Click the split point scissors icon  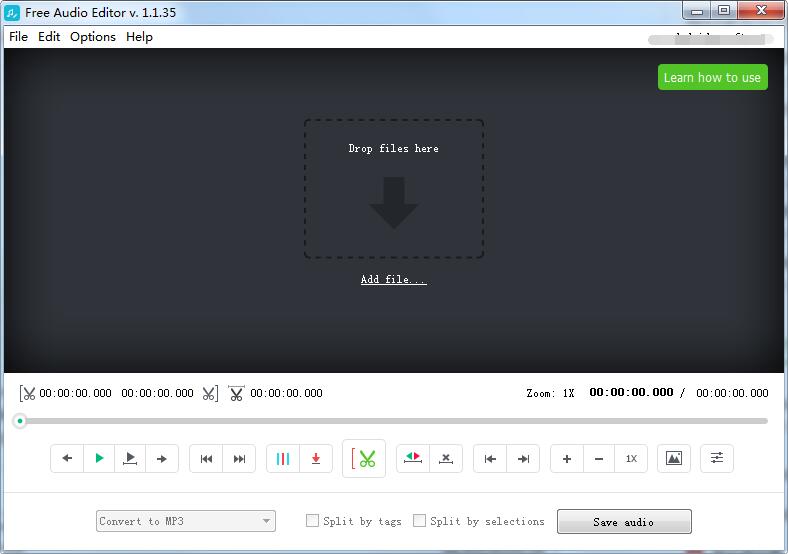pos(236,393)
